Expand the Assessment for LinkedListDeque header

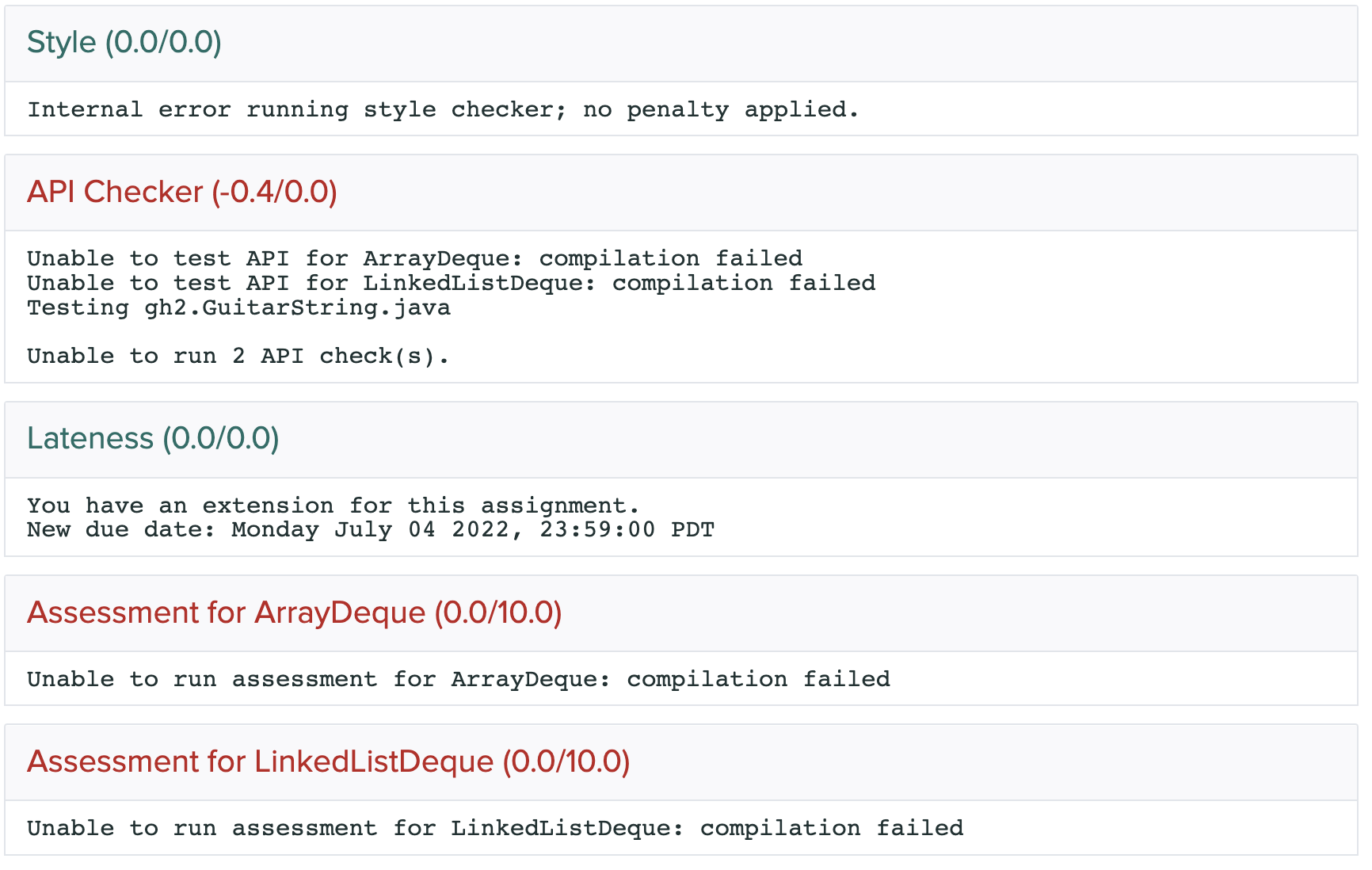pyautogui.click(x=328, y=762)
